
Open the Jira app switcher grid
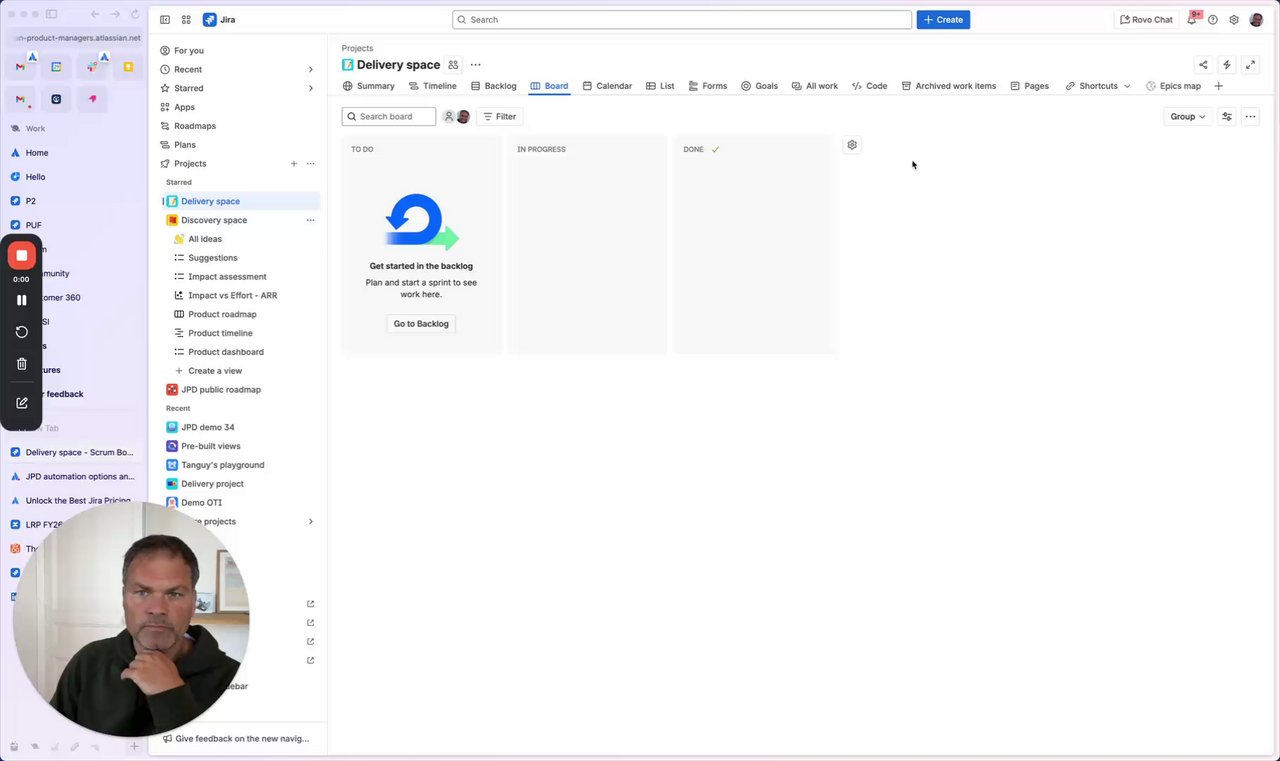tap(186, 20)
